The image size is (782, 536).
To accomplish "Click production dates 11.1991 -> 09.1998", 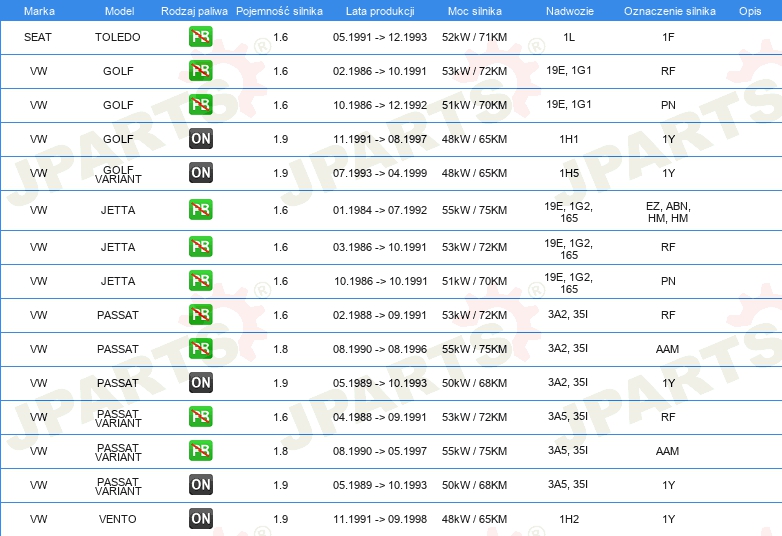I will [380, 519].
